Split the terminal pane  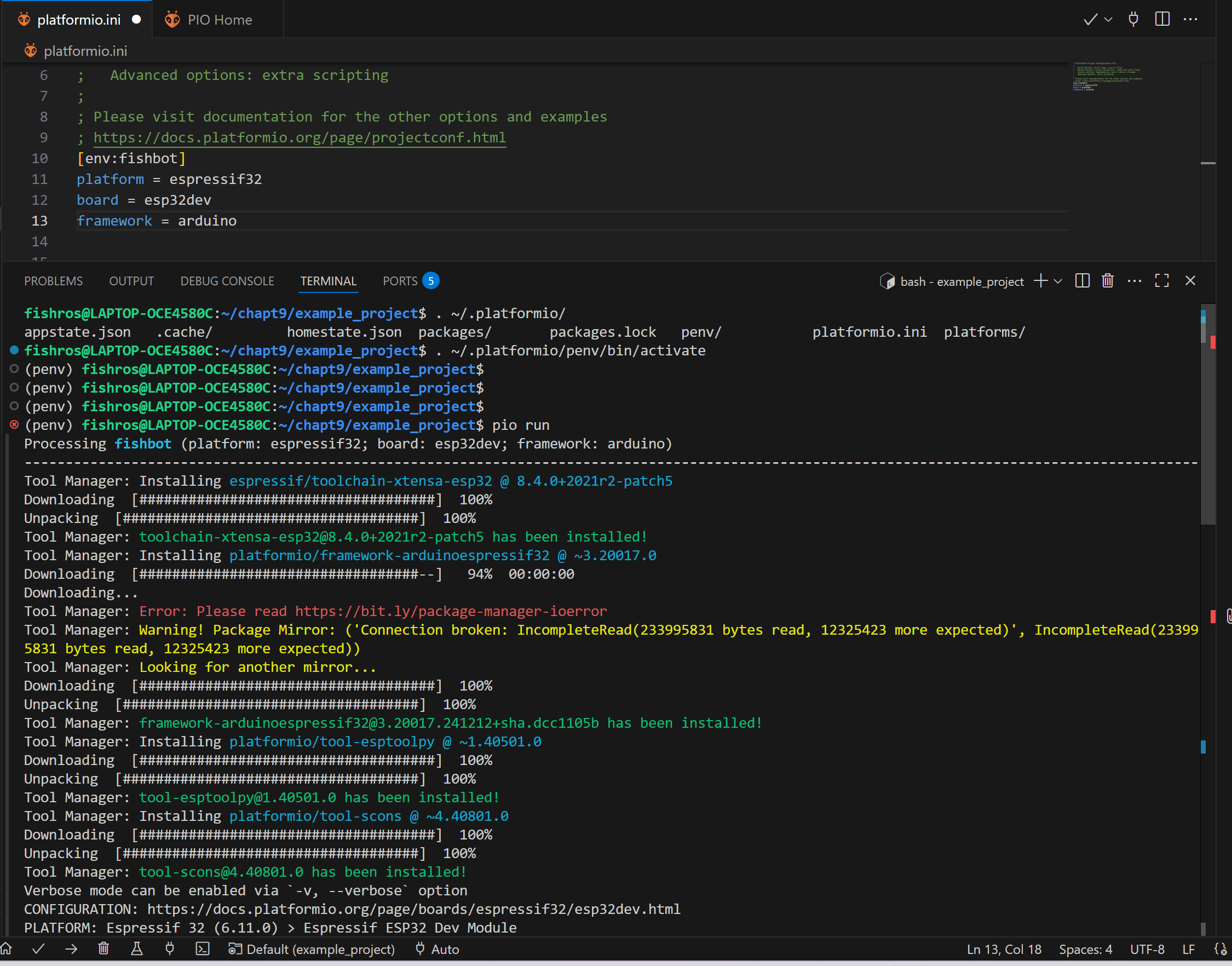point(1082,280)
